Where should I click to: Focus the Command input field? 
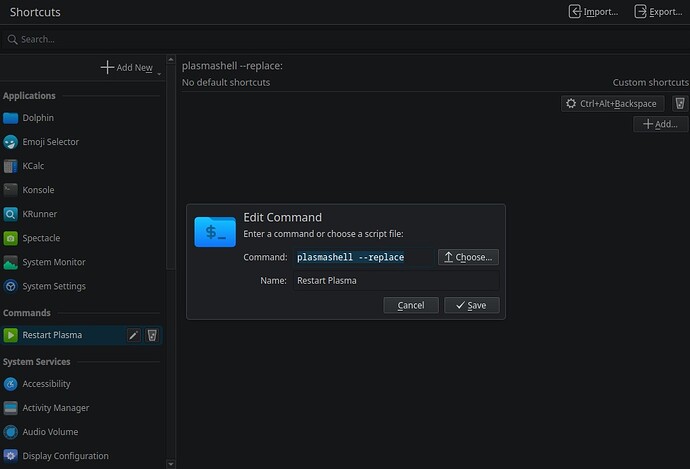363,257
